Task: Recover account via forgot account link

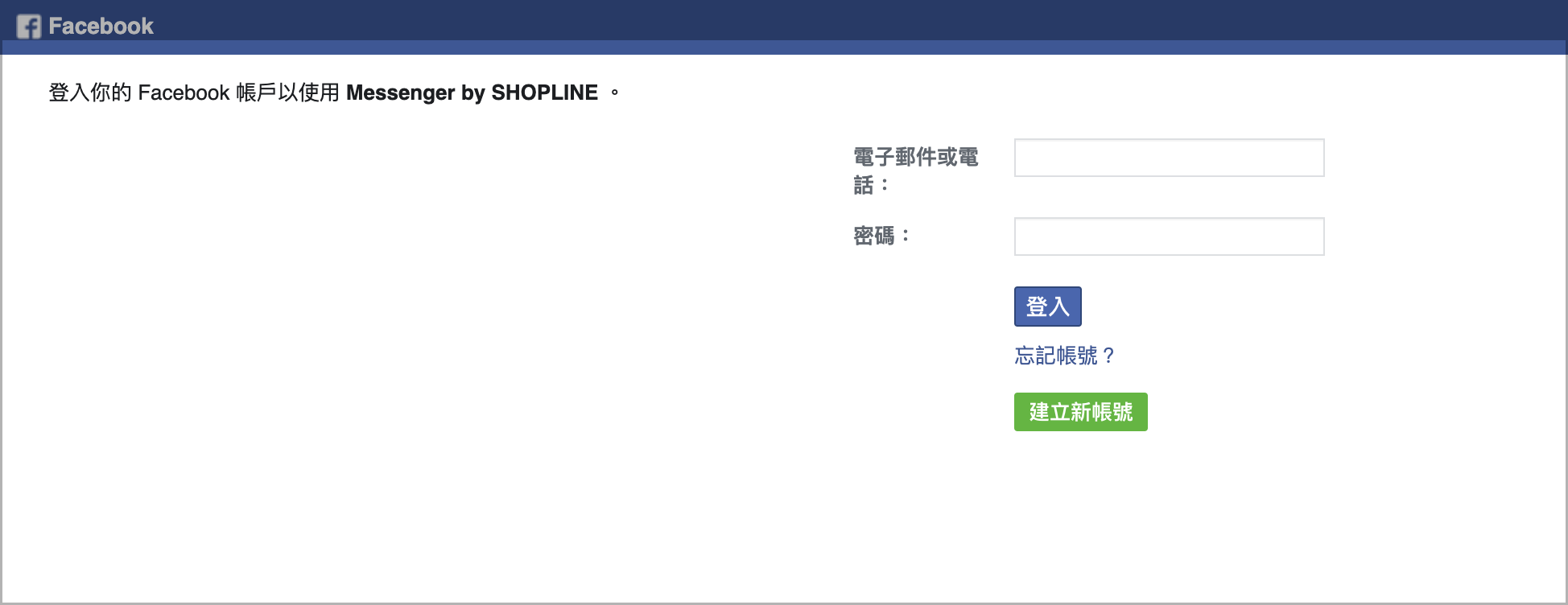Action: (1064, 356)
